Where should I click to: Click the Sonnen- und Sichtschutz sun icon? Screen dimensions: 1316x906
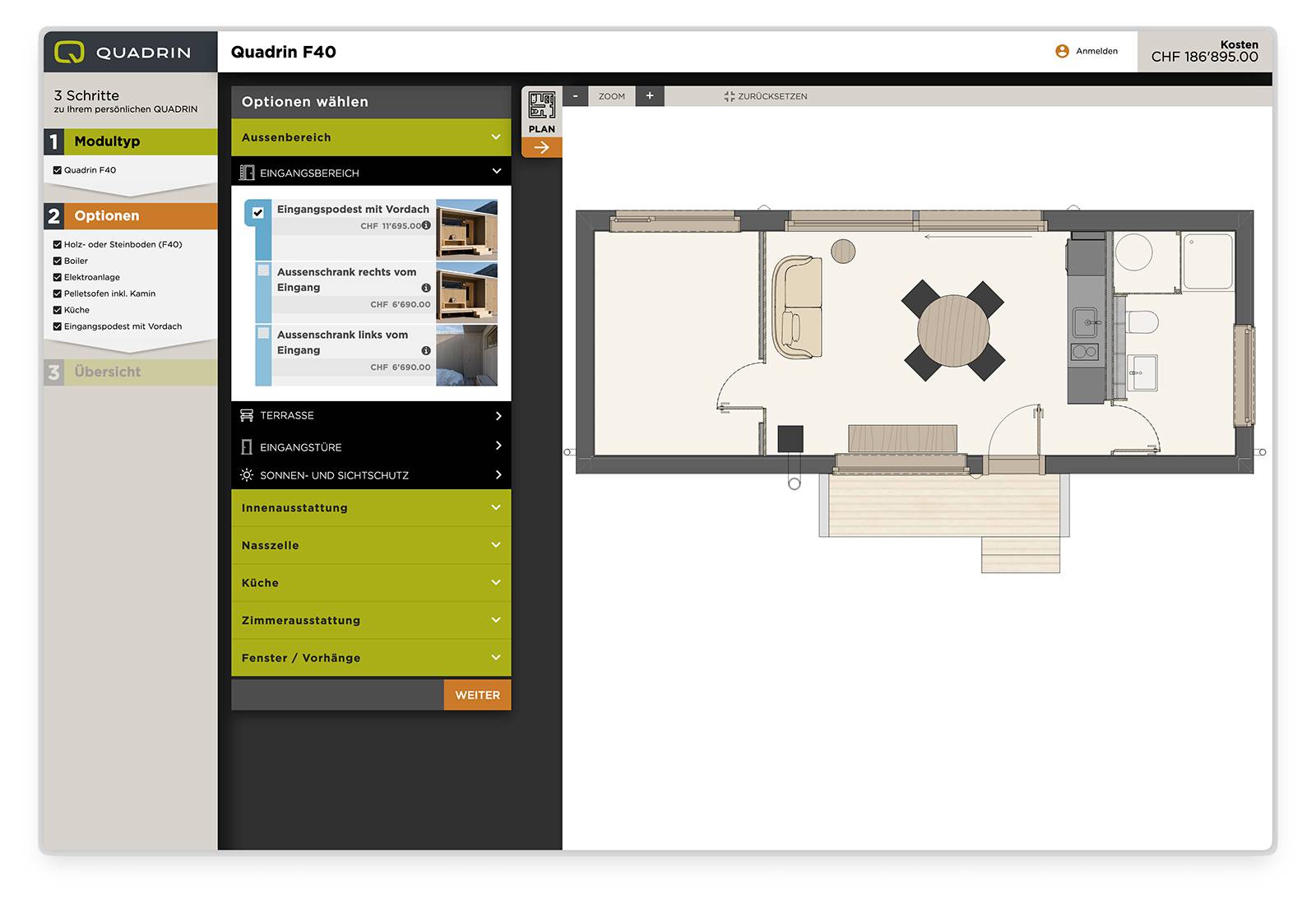247,475
